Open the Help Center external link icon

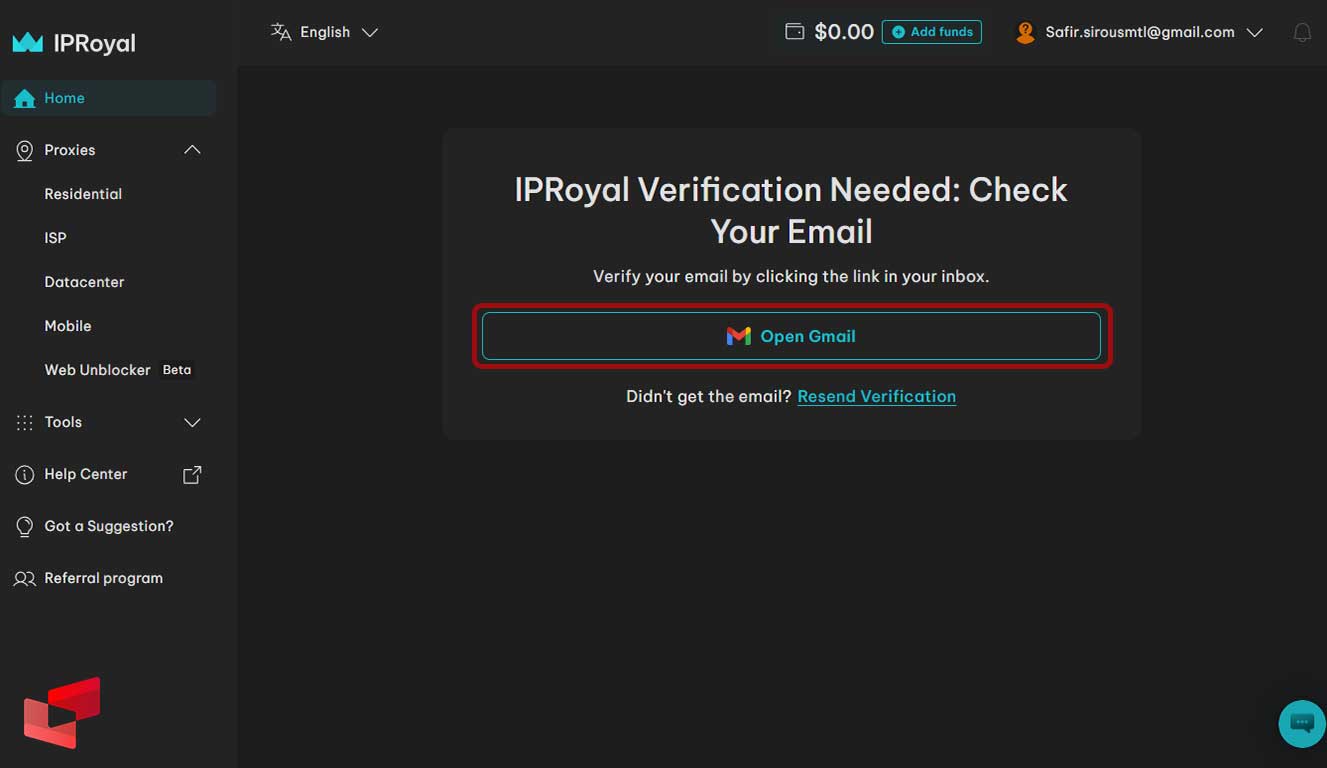190,474
